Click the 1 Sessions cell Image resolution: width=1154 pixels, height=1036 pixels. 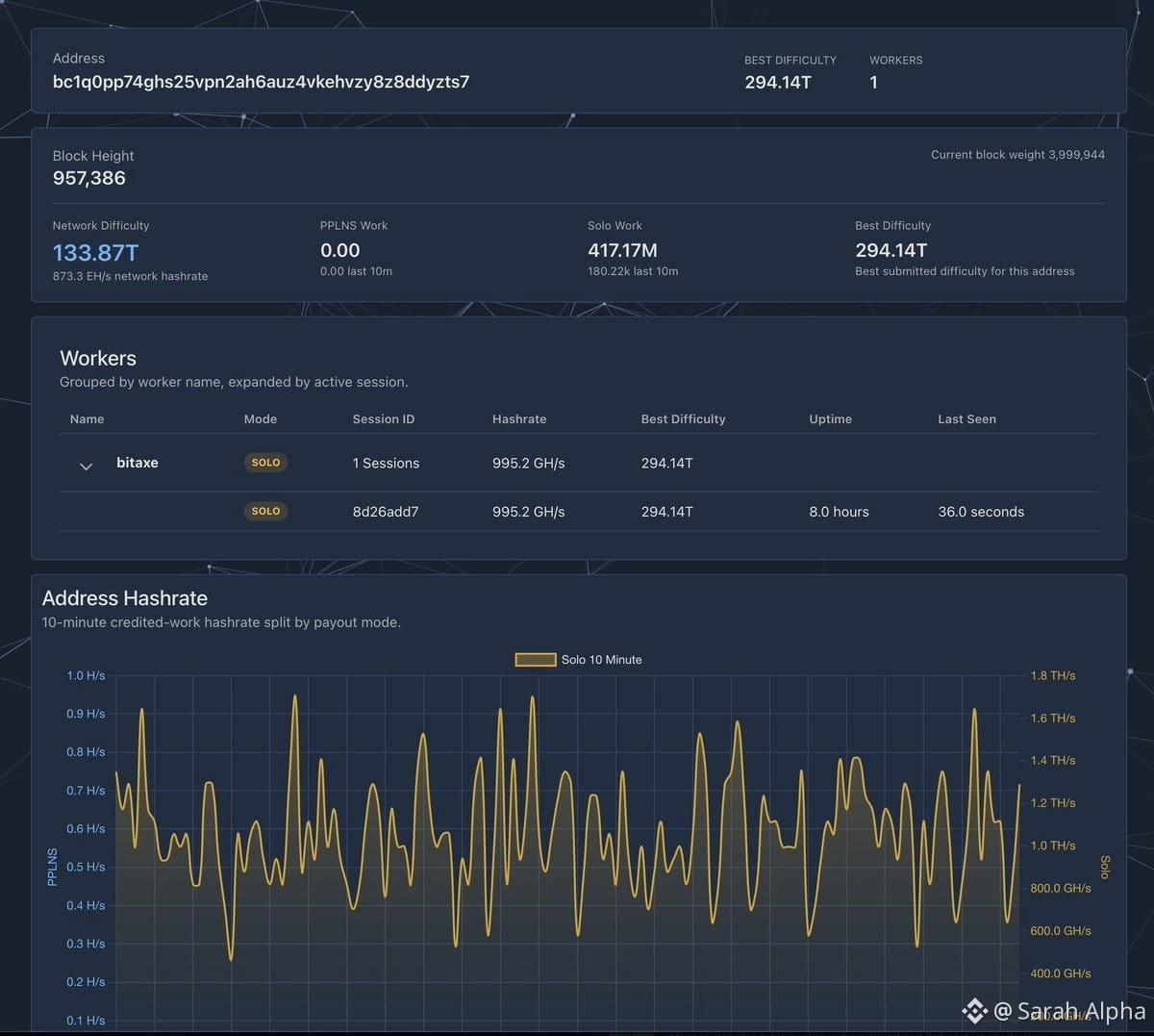[386, 464]
